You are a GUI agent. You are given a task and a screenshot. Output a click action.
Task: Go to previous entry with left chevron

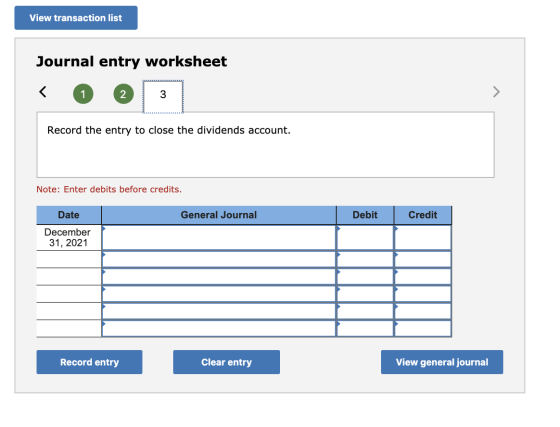[x=43, y=92]
